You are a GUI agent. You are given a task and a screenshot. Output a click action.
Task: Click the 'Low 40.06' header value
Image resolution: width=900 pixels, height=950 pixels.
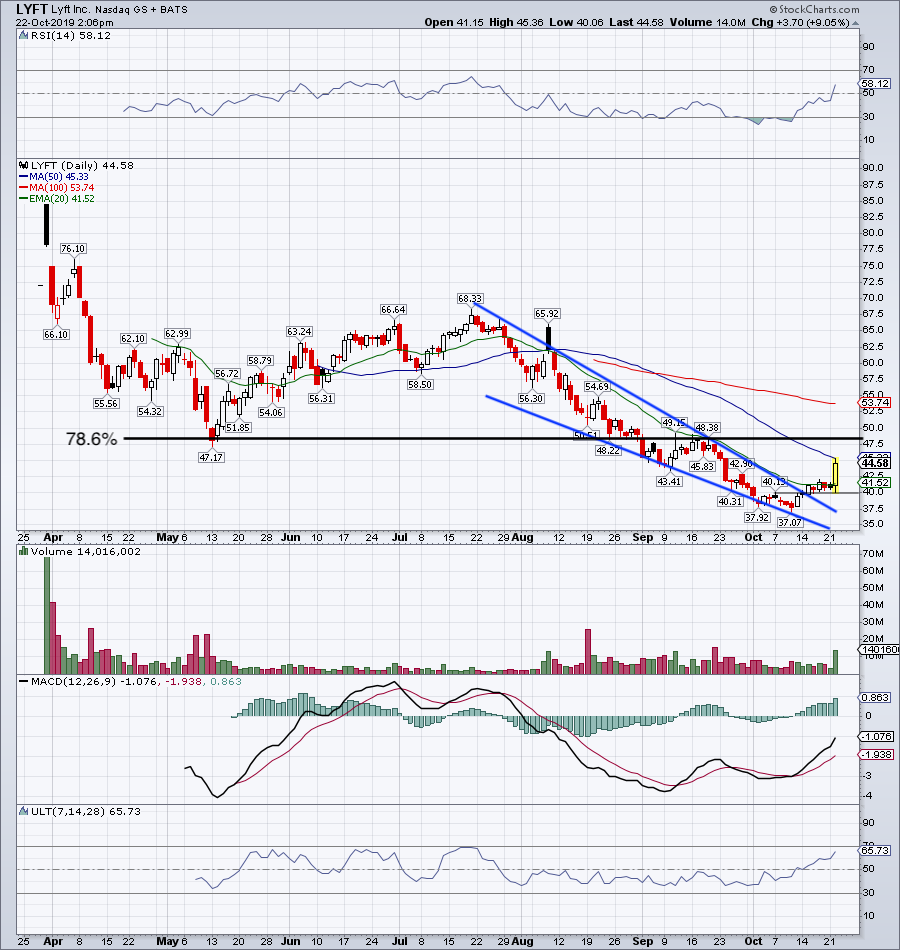pyautogui.click(x=576, y=22)
